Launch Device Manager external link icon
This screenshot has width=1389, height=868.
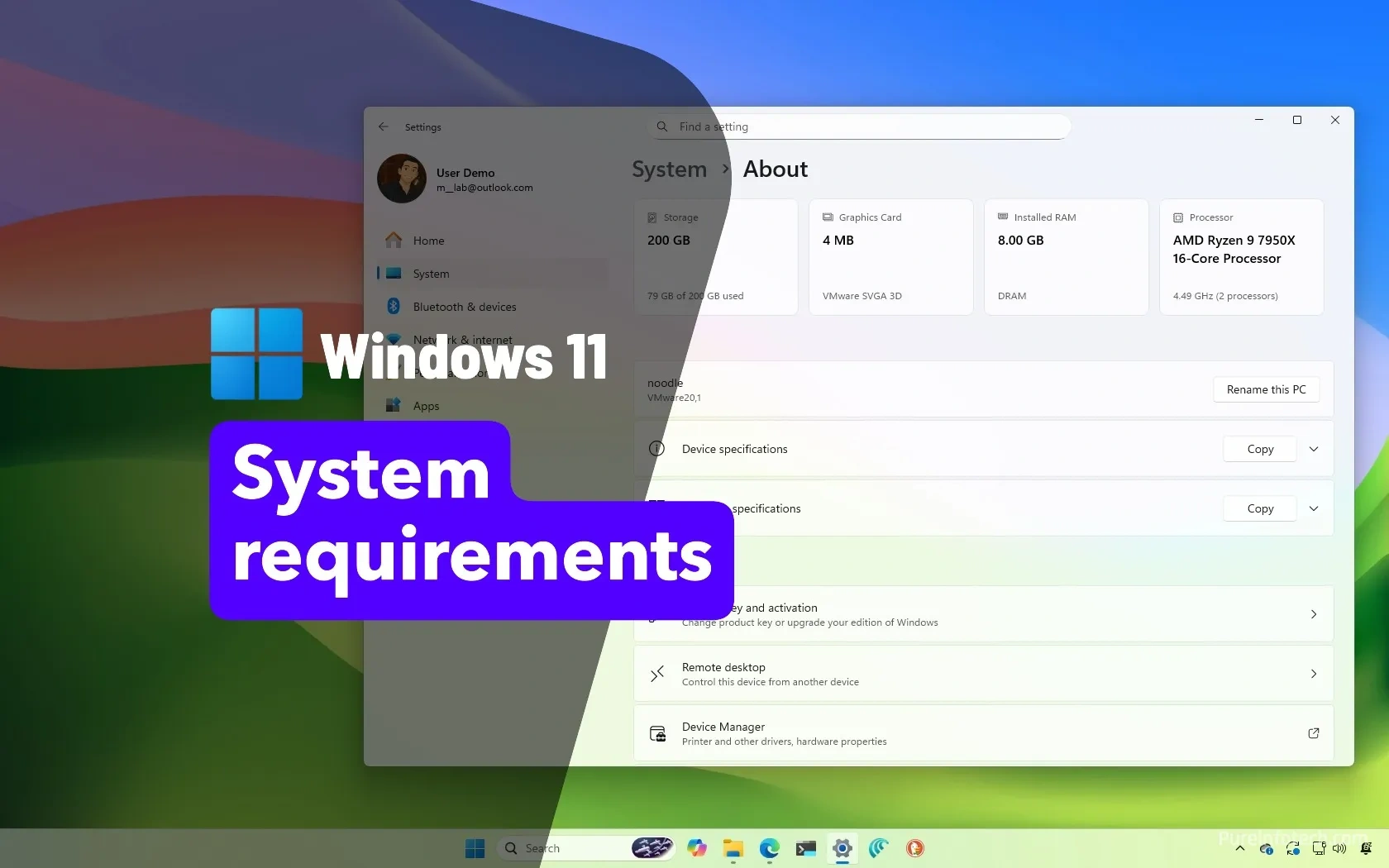point(1313,733)
